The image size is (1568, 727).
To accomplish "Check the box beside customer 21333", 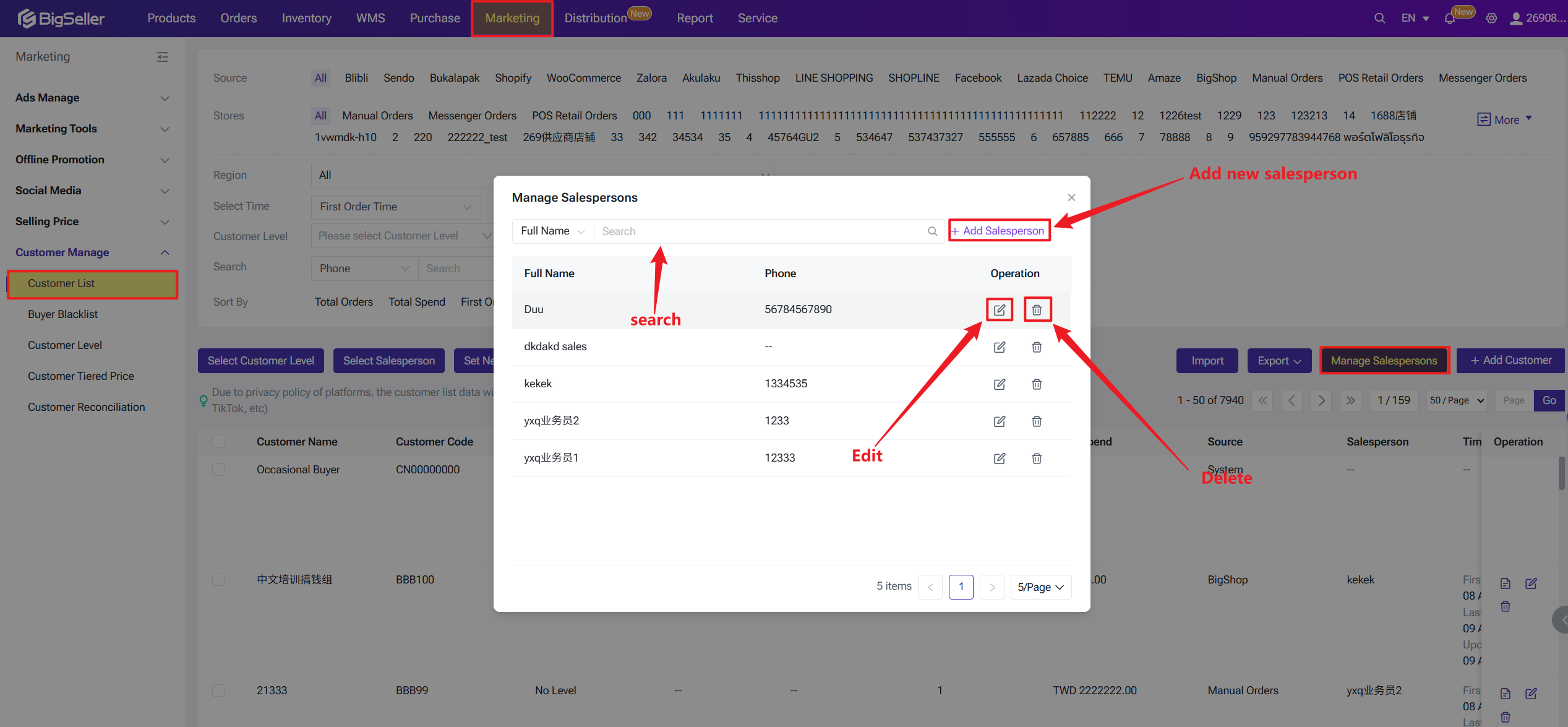I will pos(218,690).
